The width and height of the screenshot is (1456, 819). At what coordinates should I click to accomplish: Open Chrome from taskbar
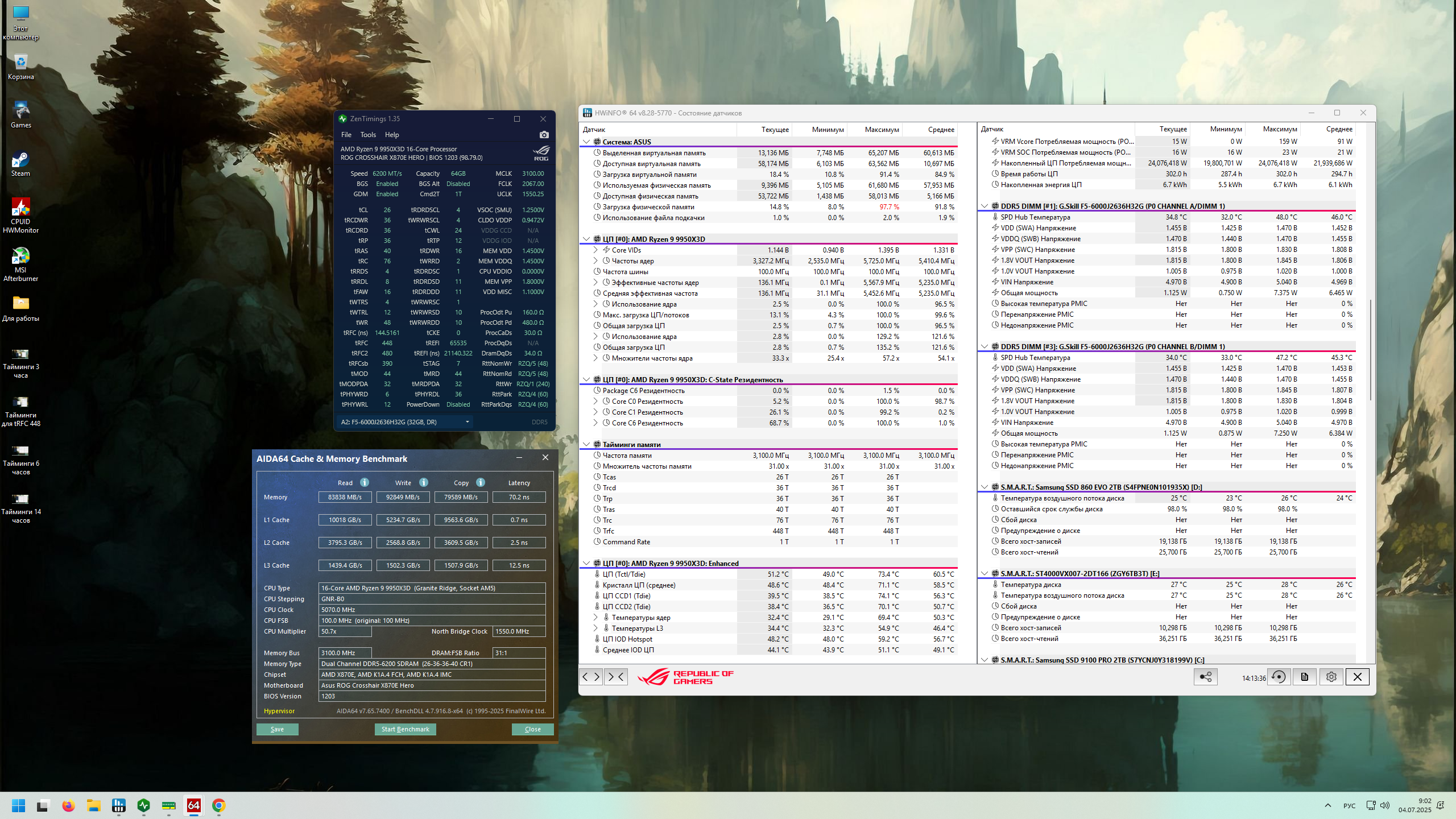pyautogui.click(x=219, y=805)
